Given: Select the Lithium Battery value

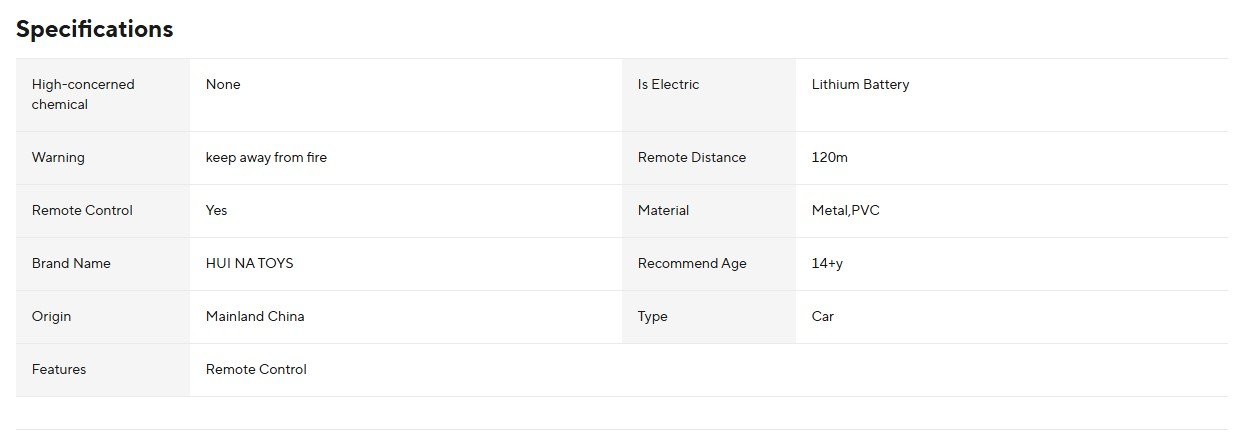Looking at the screenshot, I should tap(860, 85).
